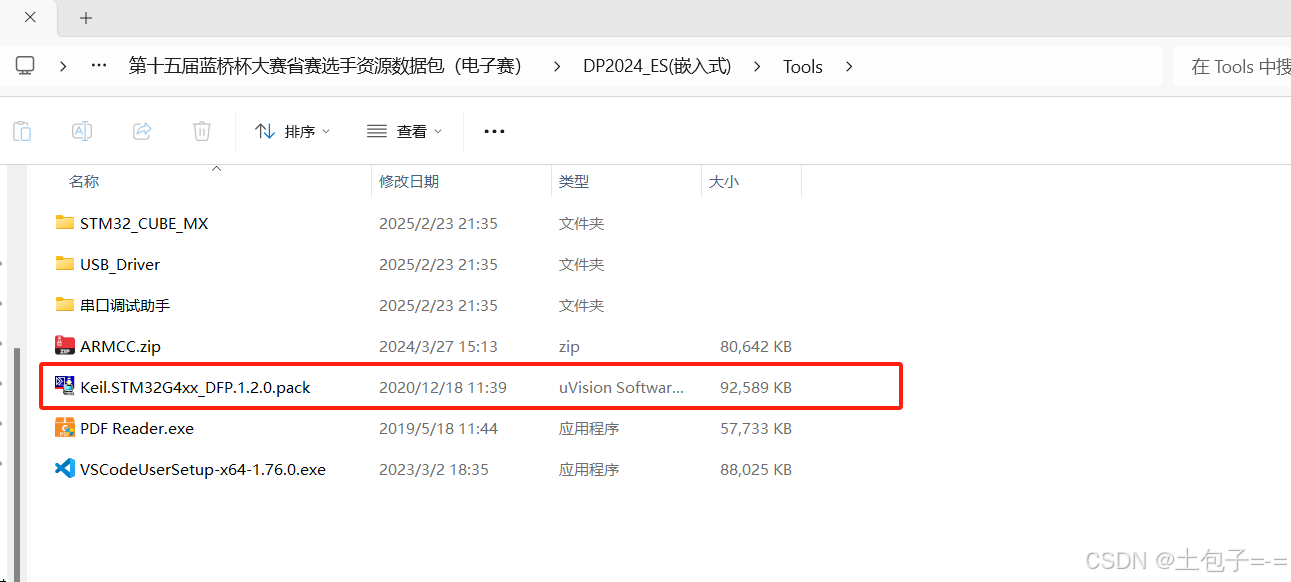Select the VSCodeUserSetup installer icon
Image resolution: width=1291 pixels, height=582 pixels.
(65, 469)
